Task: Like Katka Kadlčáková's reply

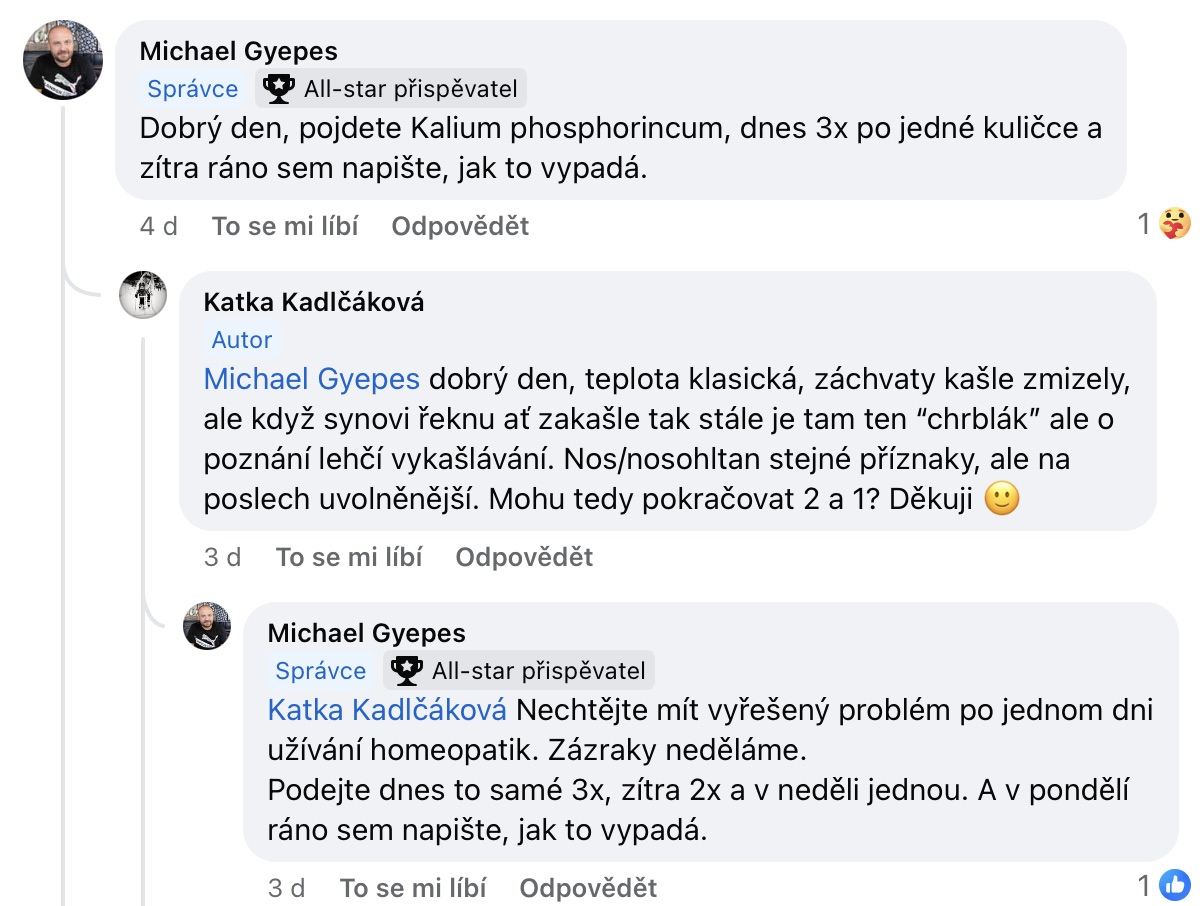Action: coord(349,557)
